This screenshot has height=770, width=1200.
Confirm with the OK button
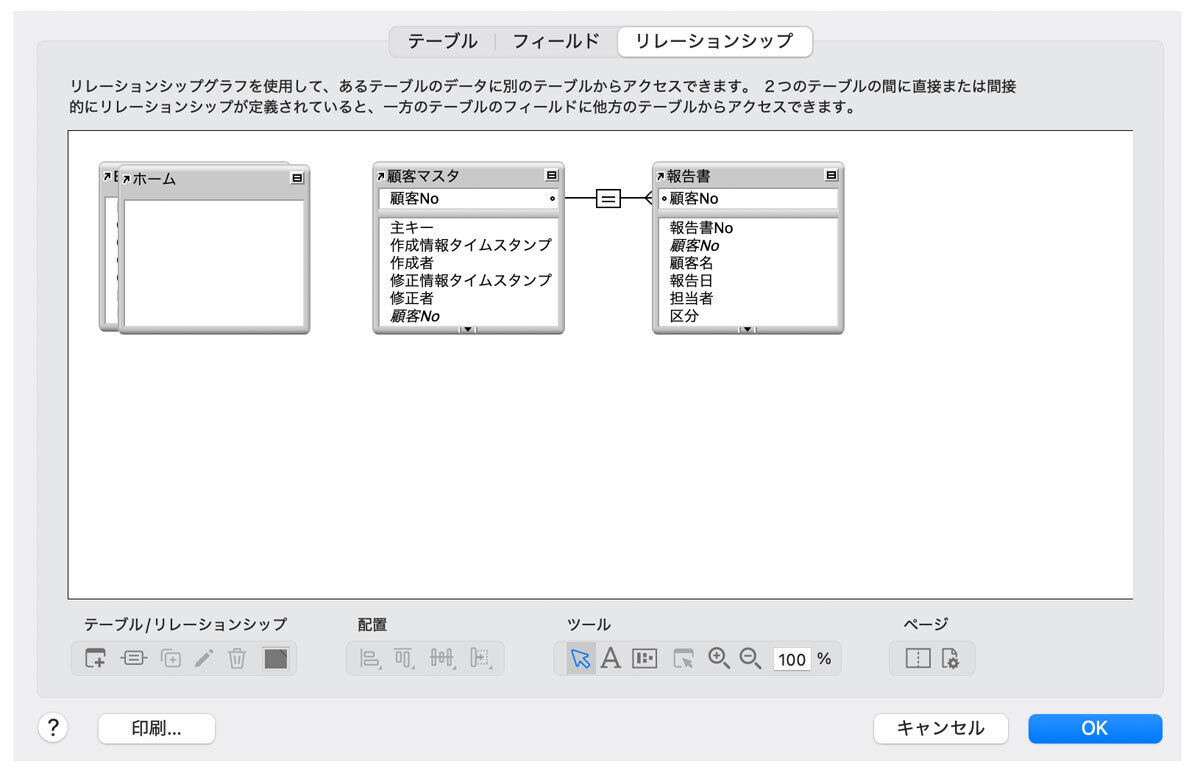point(1095,728)
